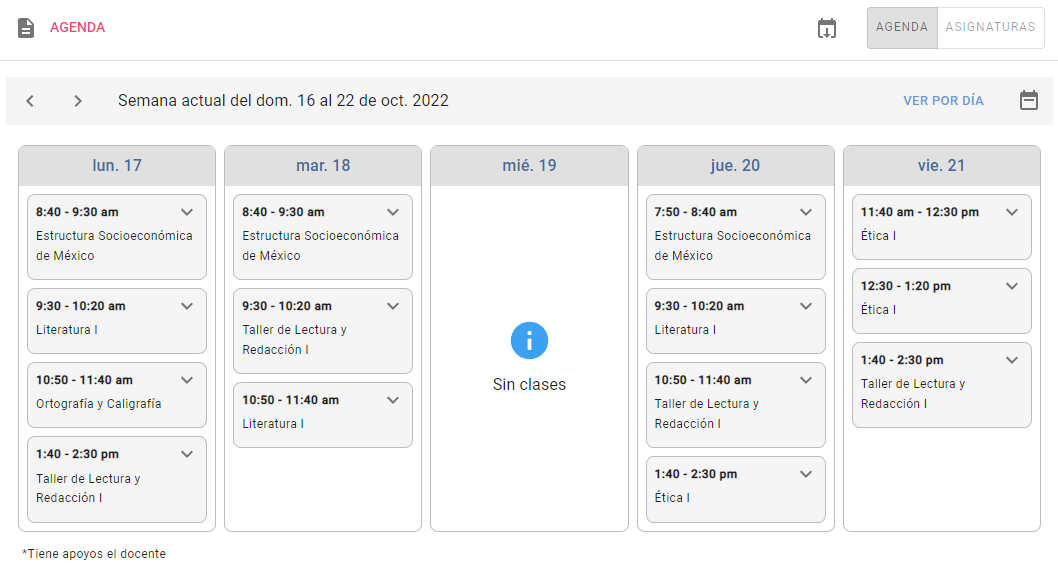Expand Thursday 1:40 pm Ética I chevron
1058x568 pixels.
[x=806, y=474]
